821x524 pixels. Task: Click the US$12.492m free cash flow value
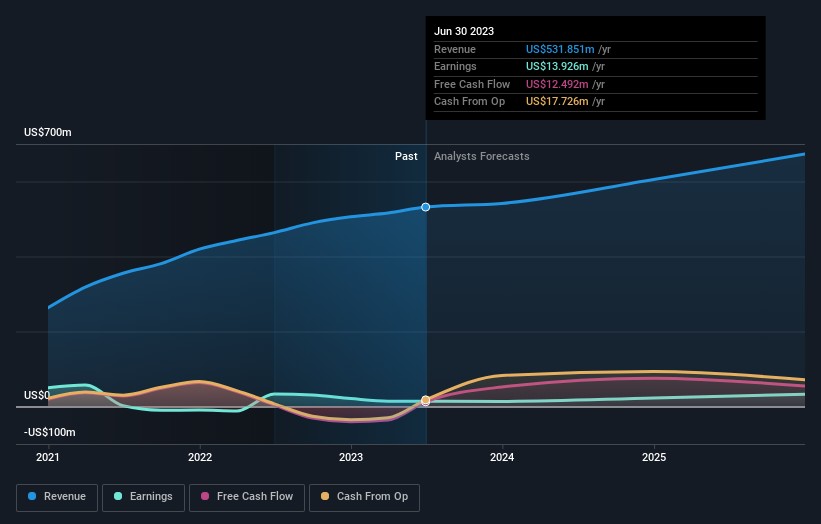[557, 84]
